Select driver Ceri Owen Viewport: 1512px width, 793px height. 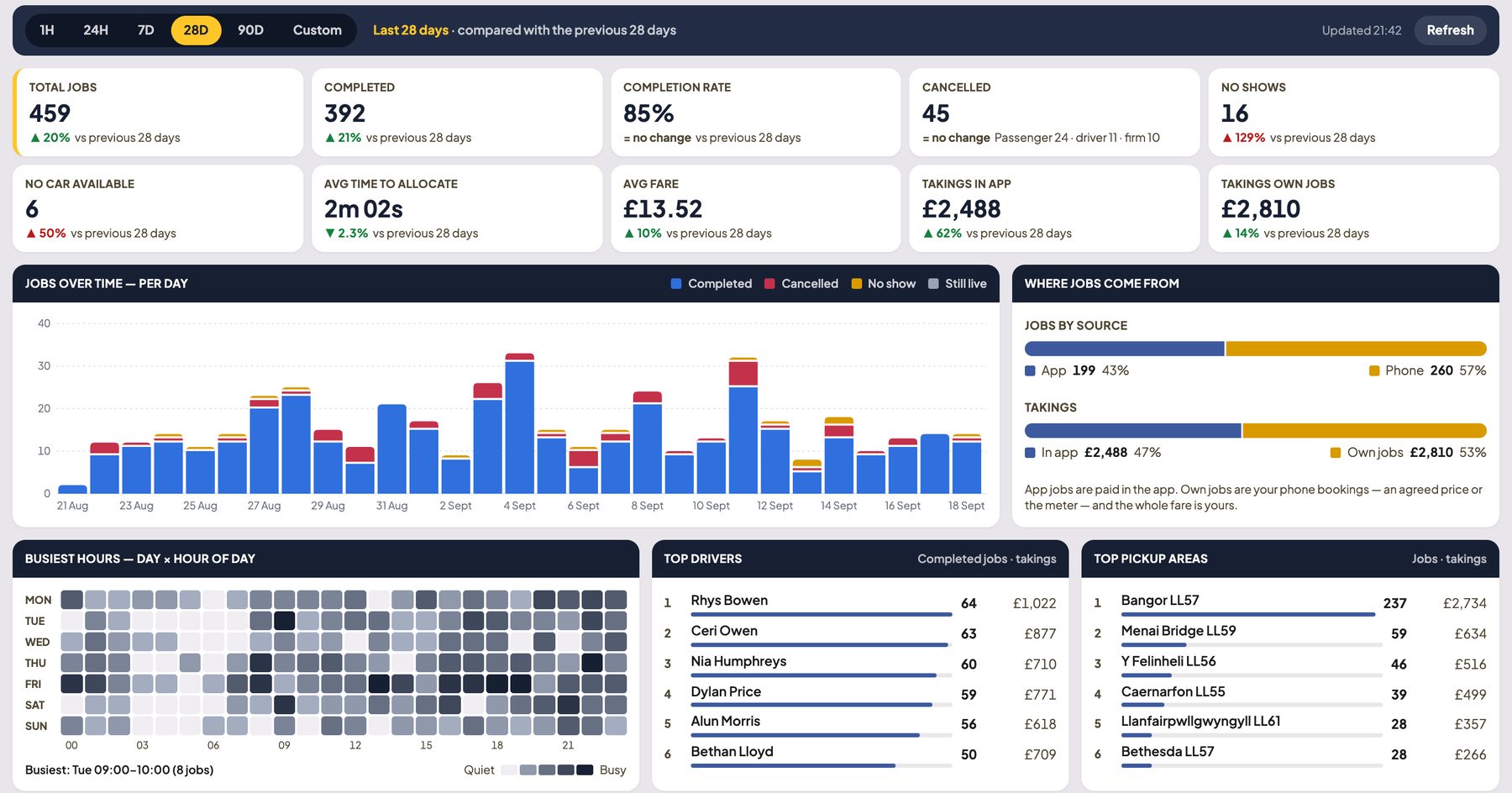[x=860, y=633]
